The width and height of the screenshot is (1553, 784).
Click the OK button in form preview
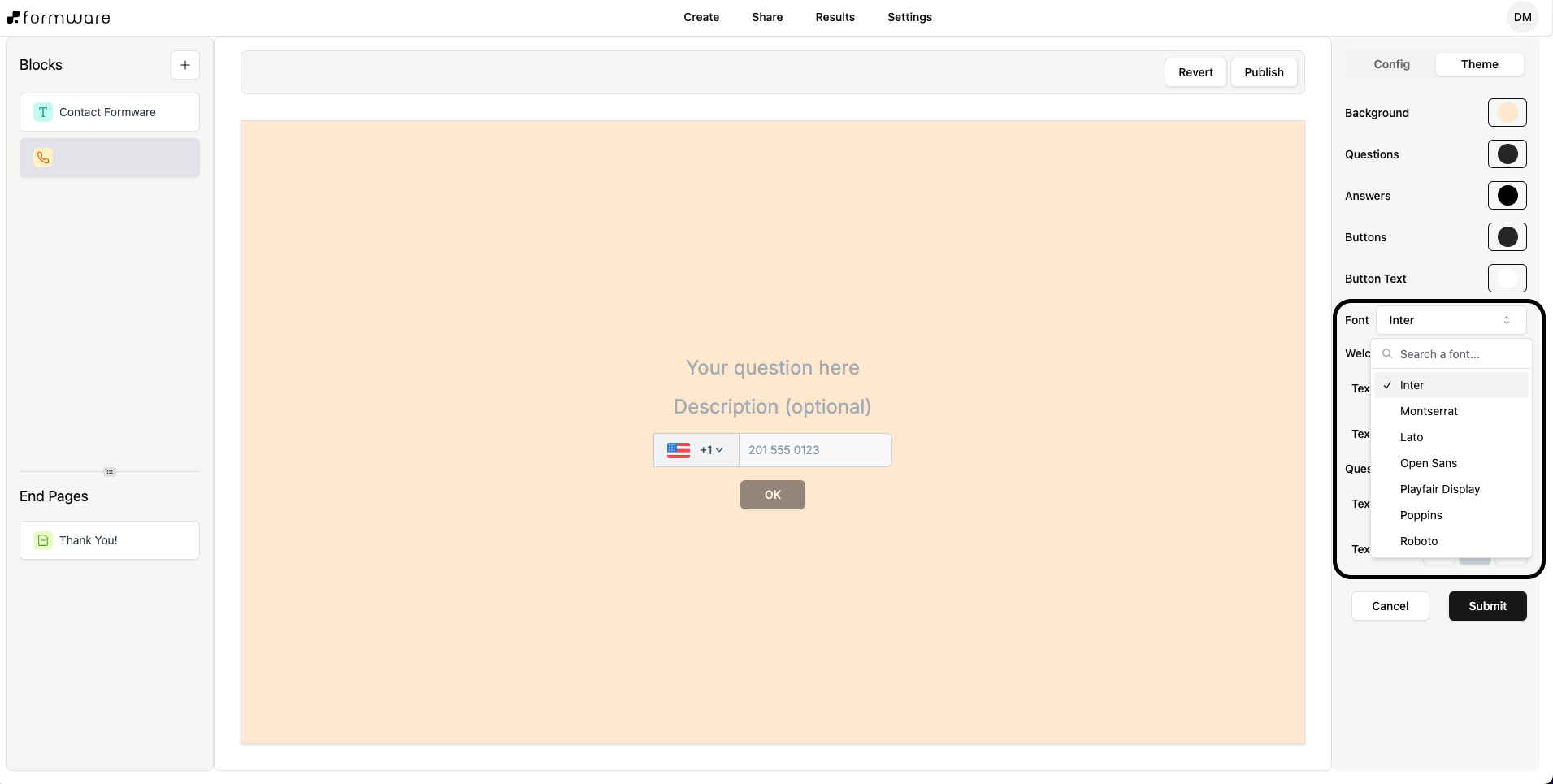(773, 495)
